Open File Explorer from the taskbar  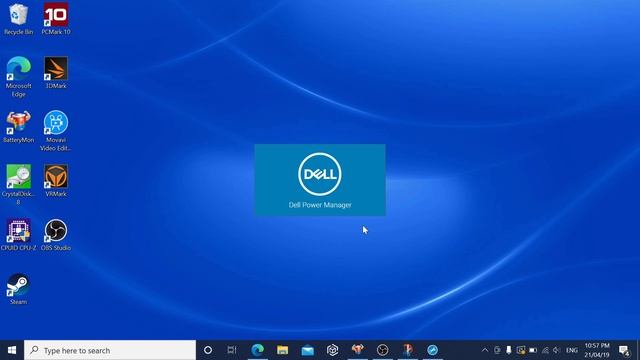(282, 350)
